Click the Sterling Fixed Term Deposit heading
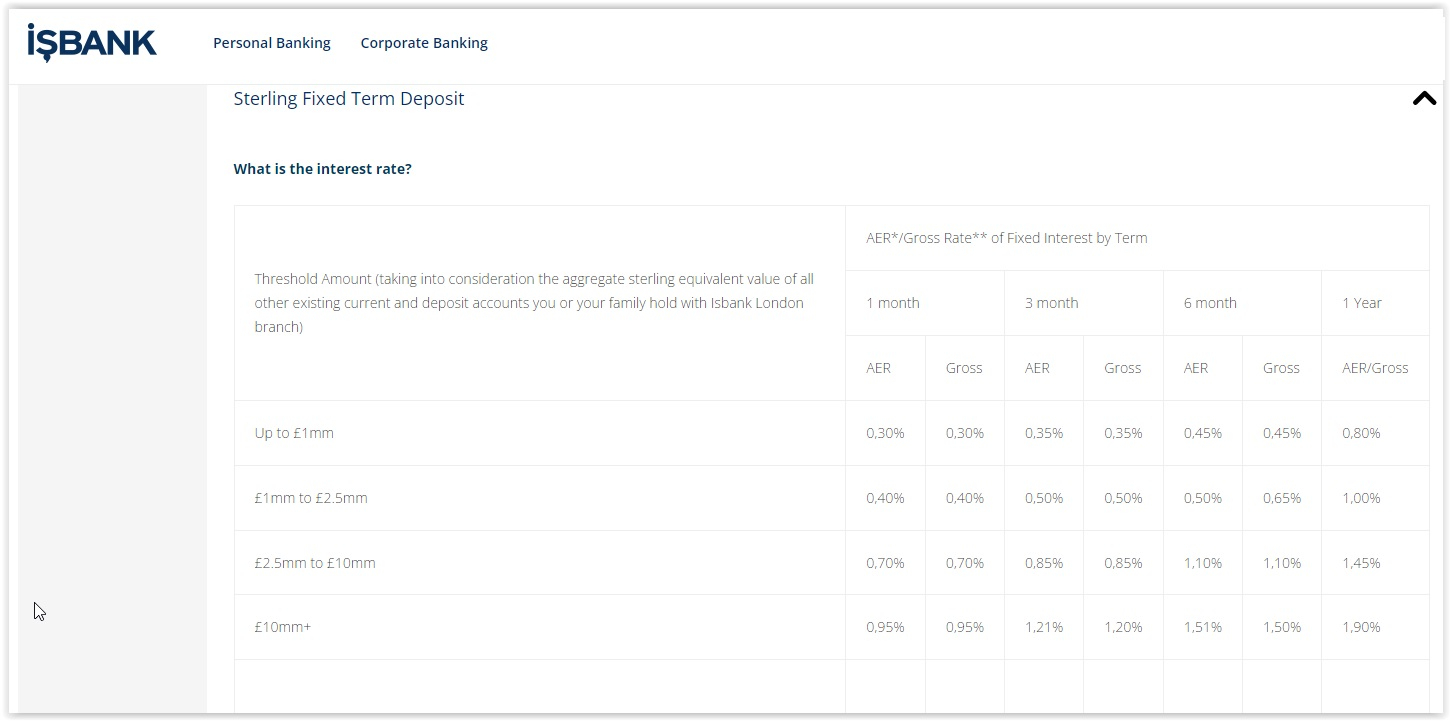 click(349, 98)
